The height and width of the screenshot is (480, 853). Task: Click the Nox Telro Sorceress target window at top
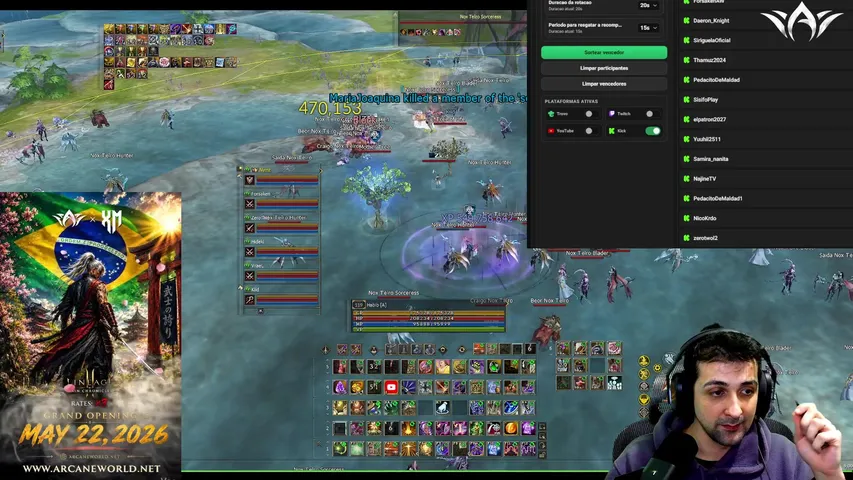(x=462, y=25)
